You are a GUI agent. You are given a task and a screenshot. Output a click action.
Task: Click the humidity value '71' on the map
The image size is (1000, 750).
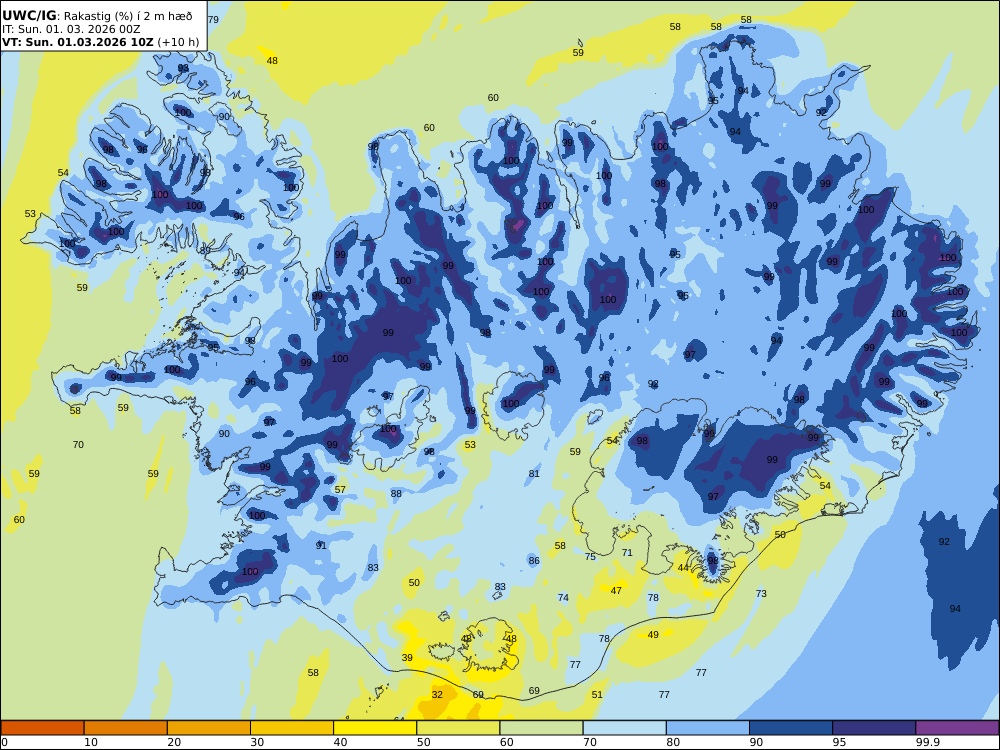point(627,553)
